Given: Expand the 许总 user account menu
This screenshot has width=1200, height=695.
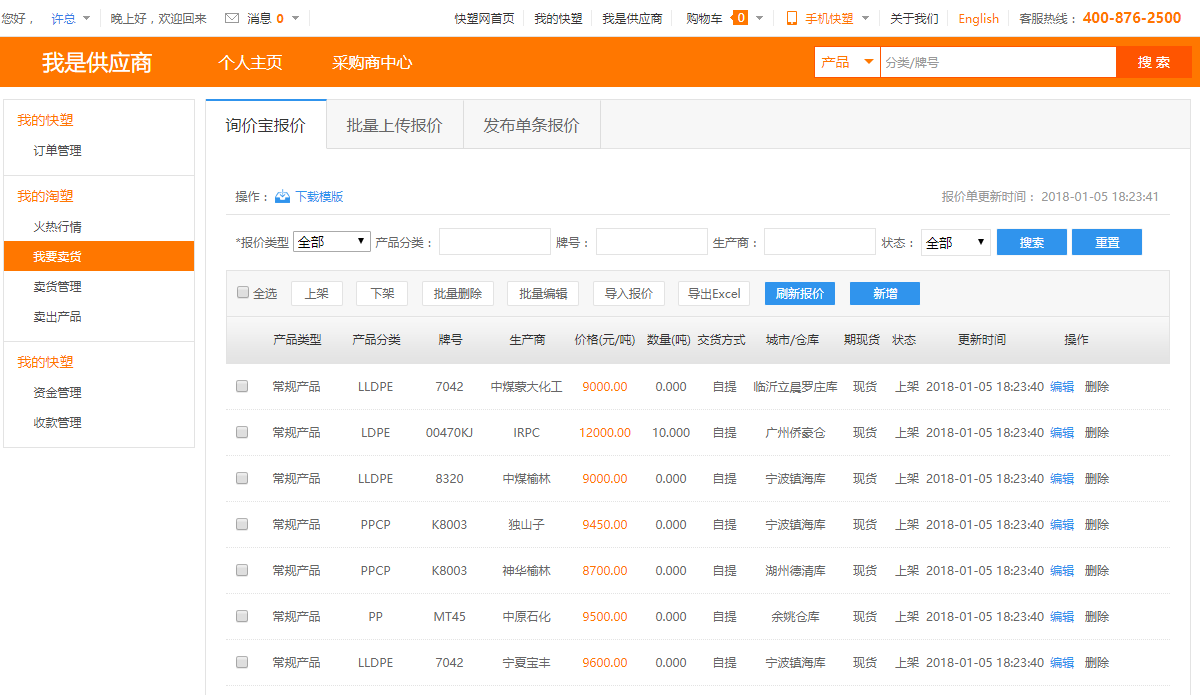Looking at the screenshot, I should (70, 18).
